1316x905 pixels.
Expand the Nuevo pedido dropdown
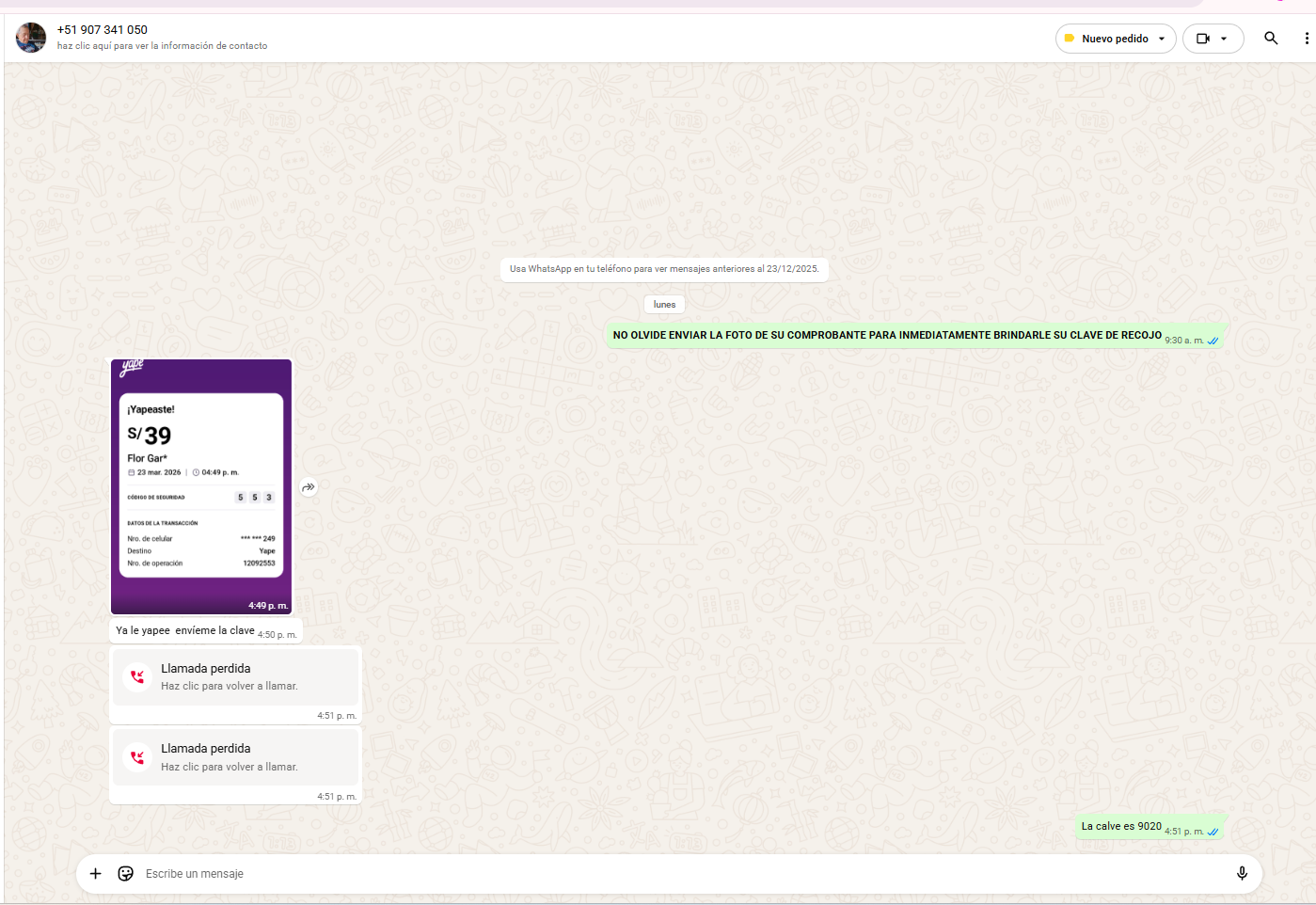click(1162, 39)
